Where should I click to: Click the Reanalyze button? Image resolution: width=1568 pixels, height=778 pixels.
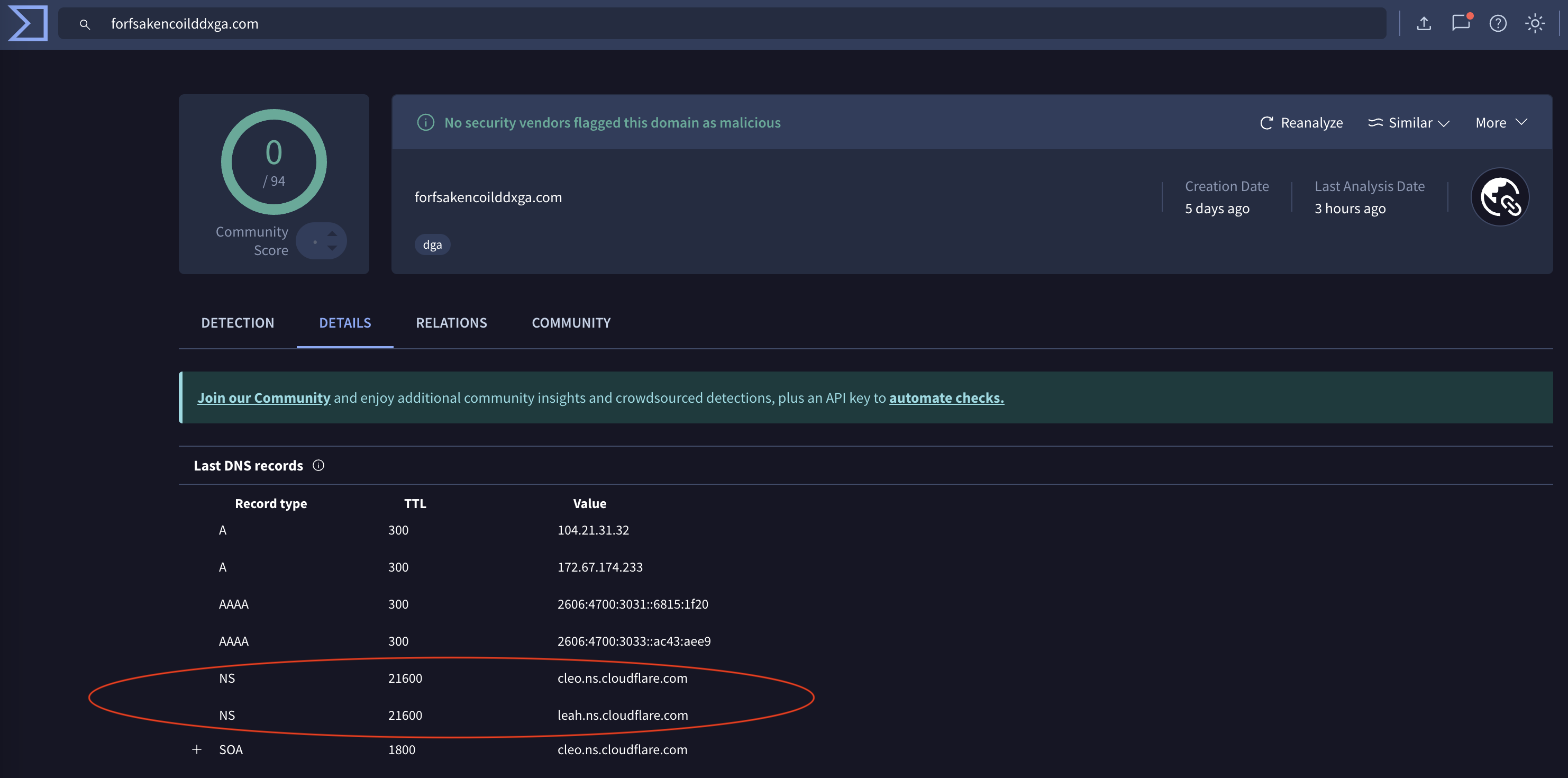(x=1301, y=122)
